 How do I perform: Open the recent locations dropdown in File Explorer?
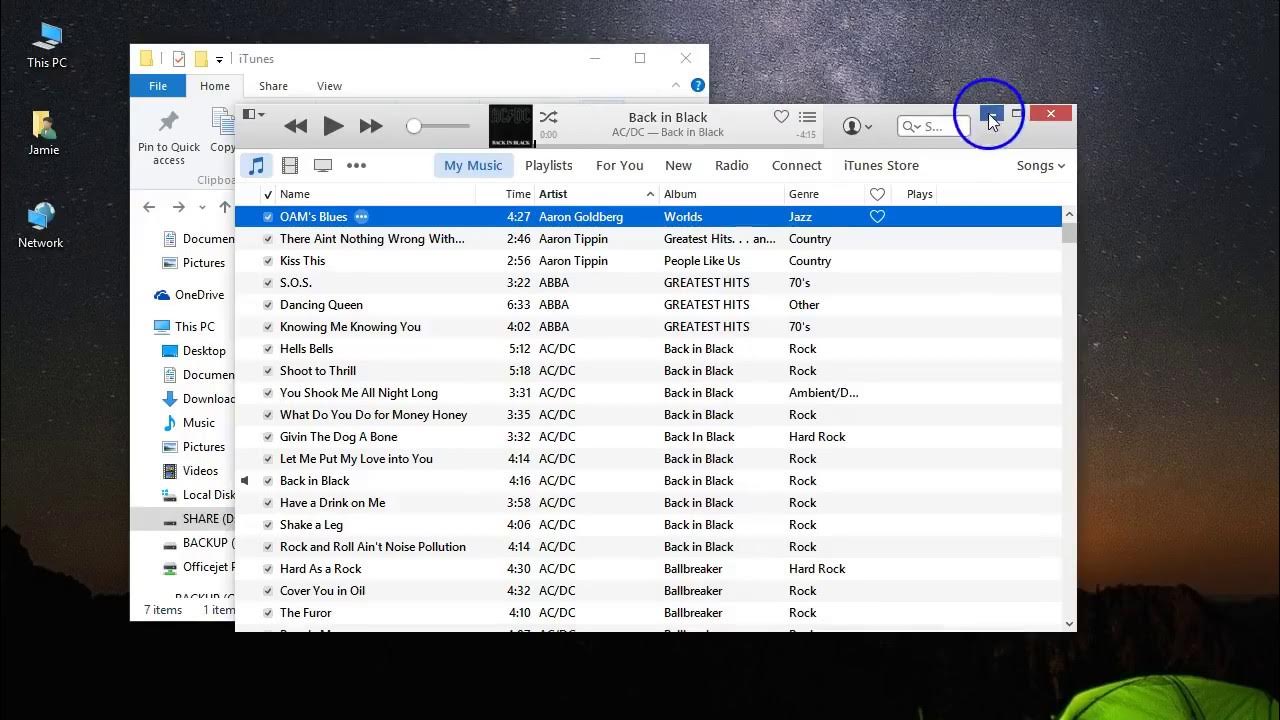click(x=202, y=207)
